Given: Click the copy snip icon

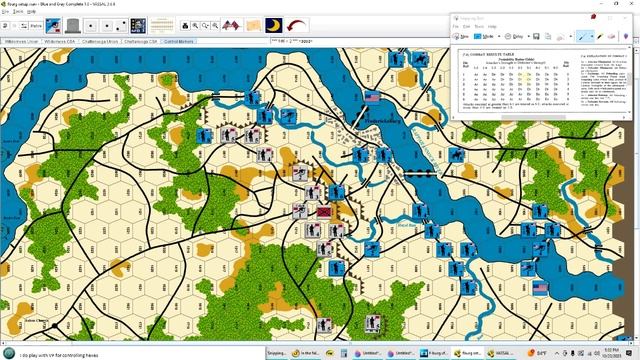Looking at the screenshot, I should click(x=548, y=36).
